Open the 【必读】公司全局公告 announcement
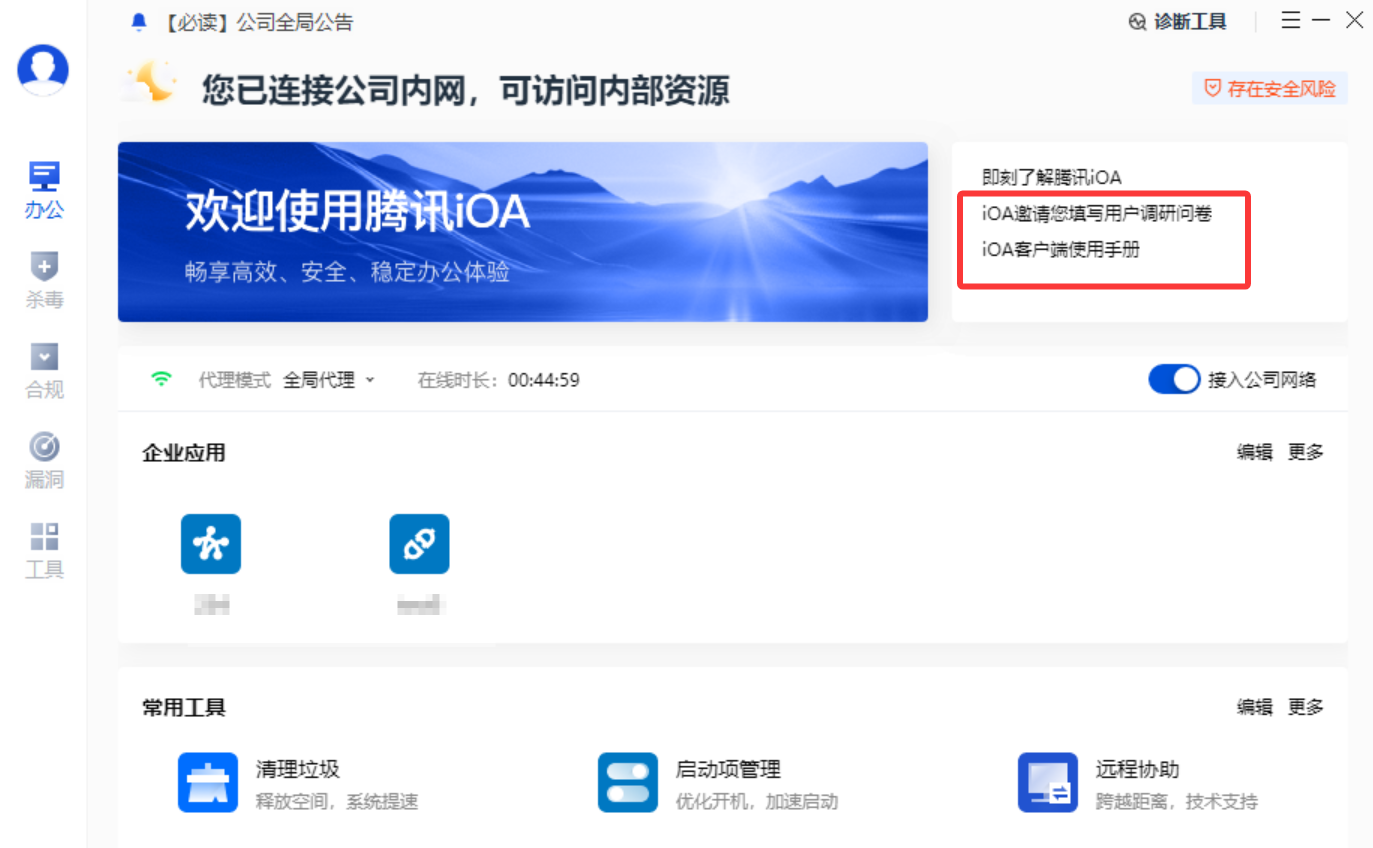The height and width of the screenshot is (848, 1373). coord(256,23)
